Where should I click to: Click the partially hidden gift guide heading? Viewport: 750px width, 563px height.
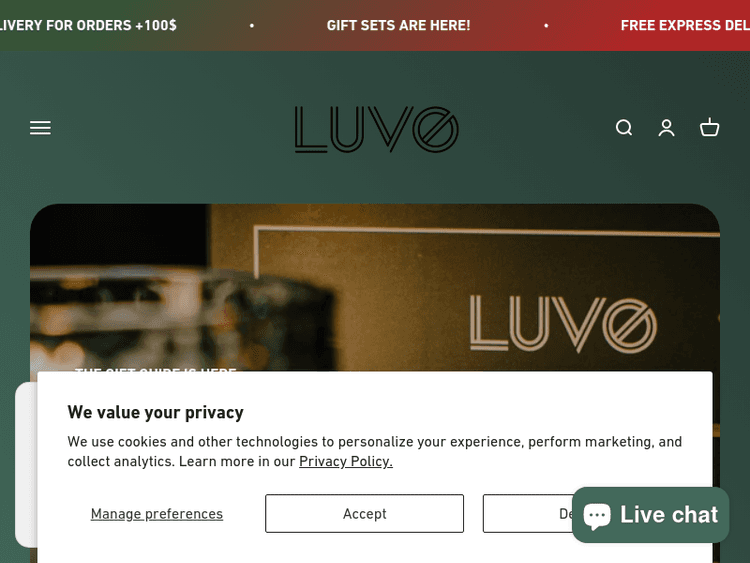coord(155,369)
